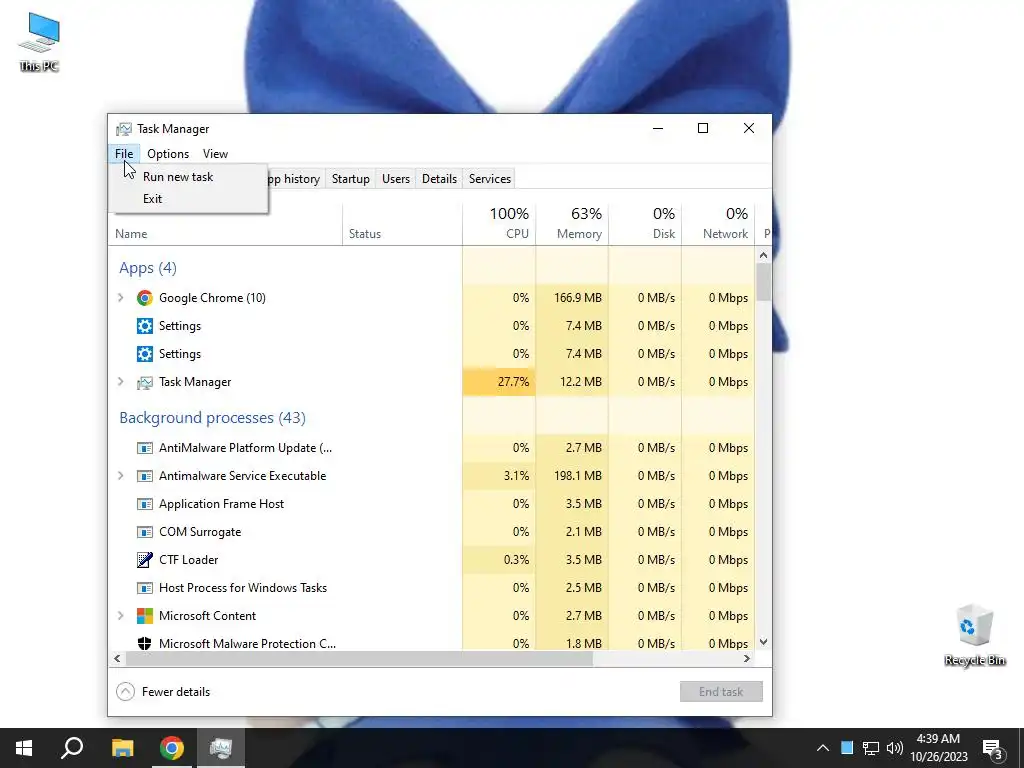Click Host Process for Windows Tasks icon
This screenshot has height=768, width=1024.
click(x=144, y=588)
